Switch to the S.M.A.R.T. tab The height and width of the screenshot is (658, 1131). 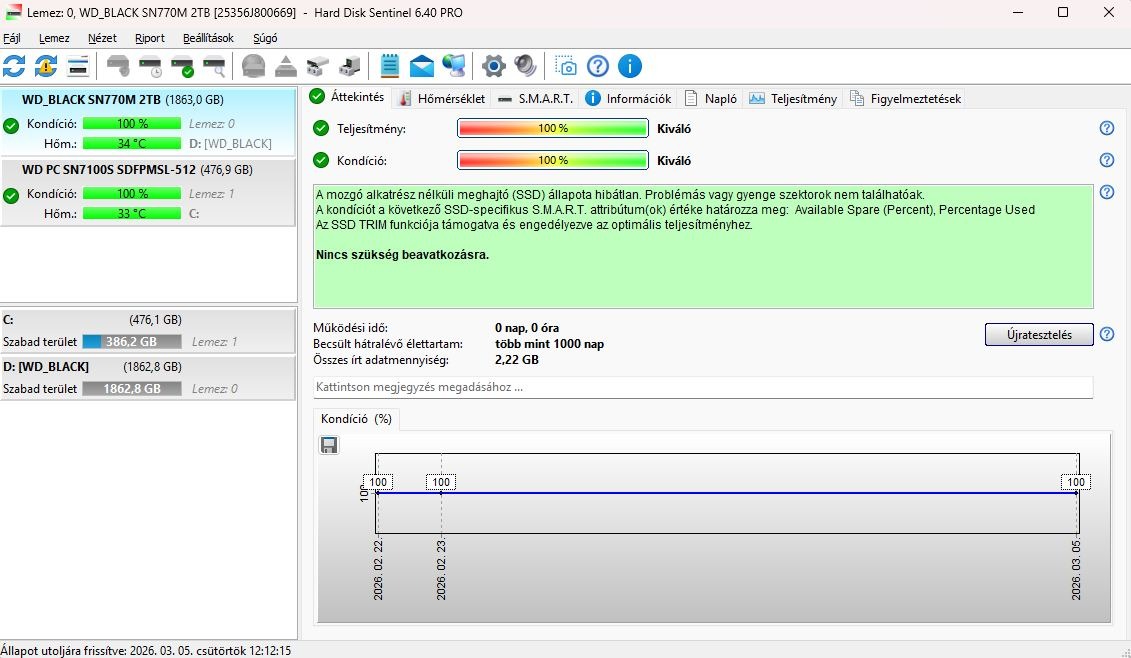[535, 99]
